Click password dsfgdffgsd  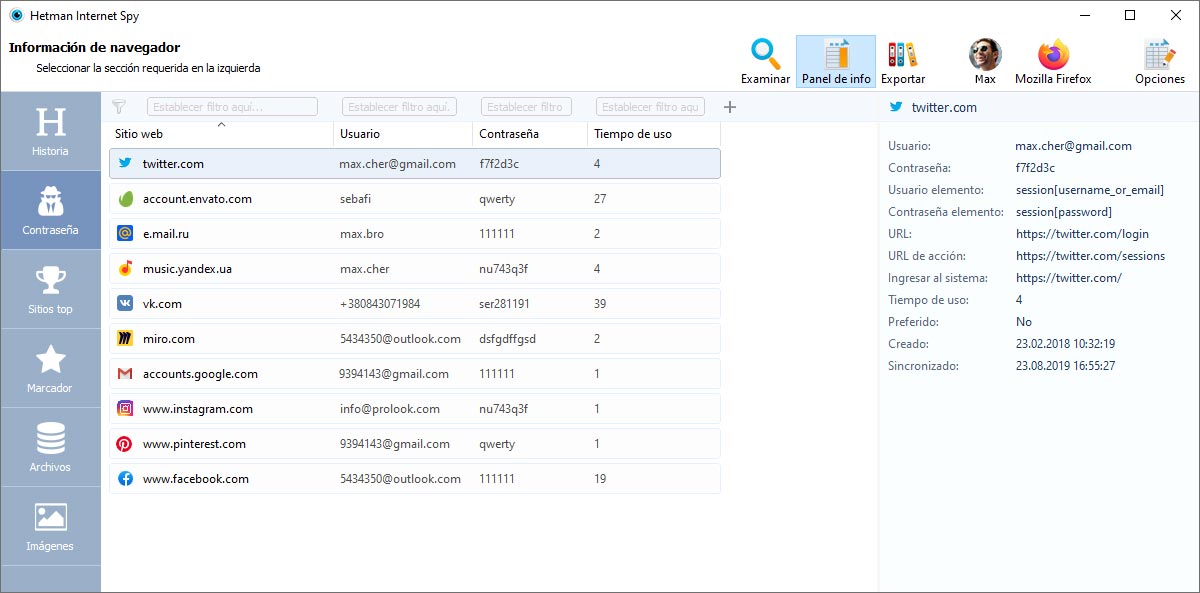click(x=507, y=339)
